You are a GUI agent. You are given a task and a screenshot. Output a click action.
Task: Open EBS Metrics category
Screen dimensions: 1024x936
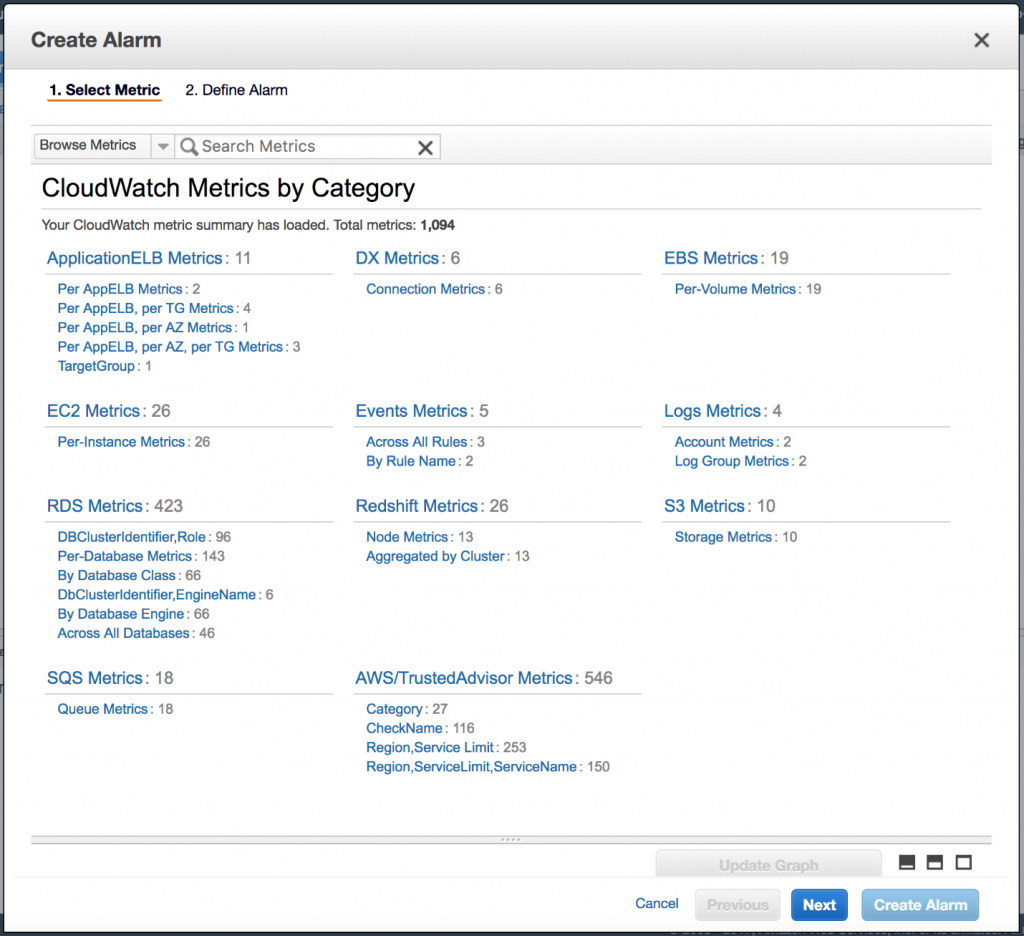pos(711,258)
